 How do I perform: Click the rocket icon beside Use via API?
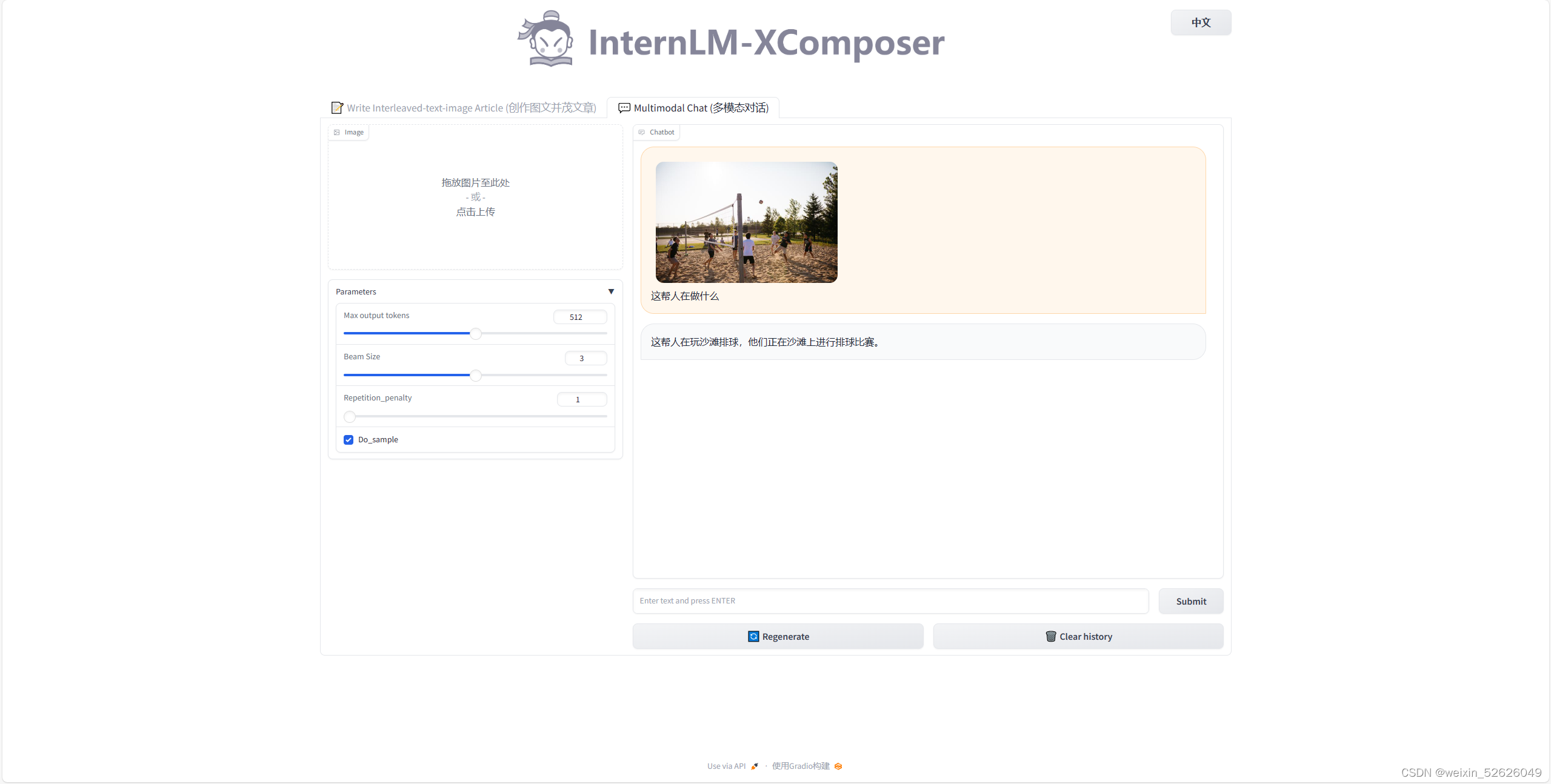[755, 766]
